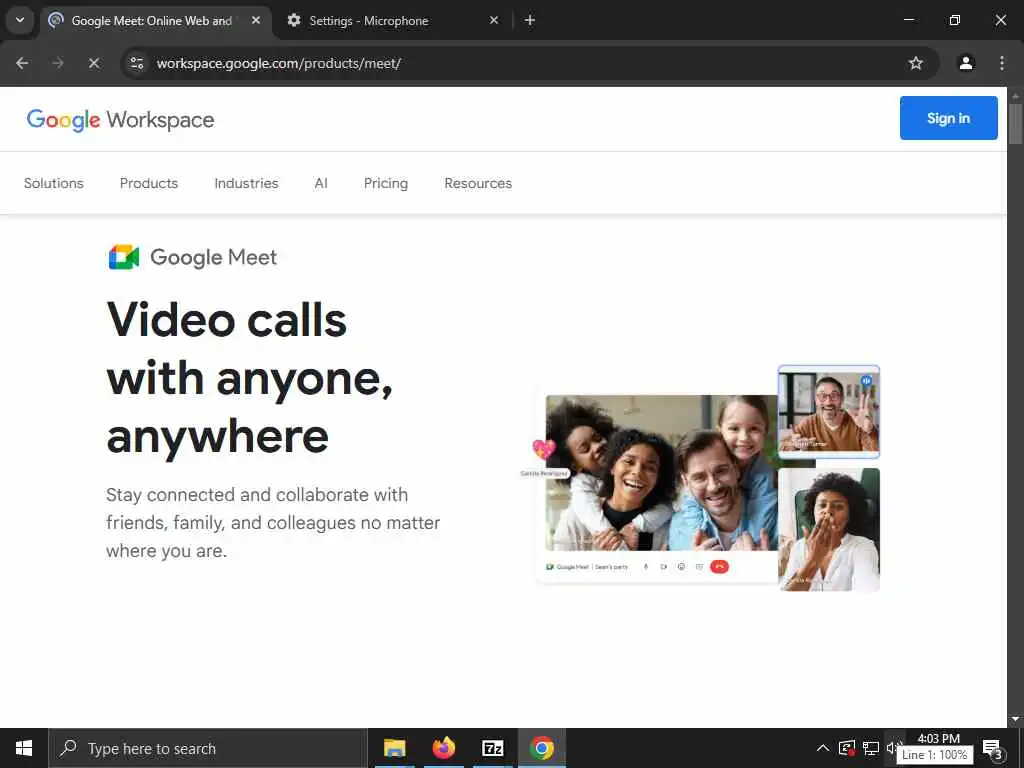Open the Pricing navigation item
This screenshot has height=768, width=1024.
[385, 184]
